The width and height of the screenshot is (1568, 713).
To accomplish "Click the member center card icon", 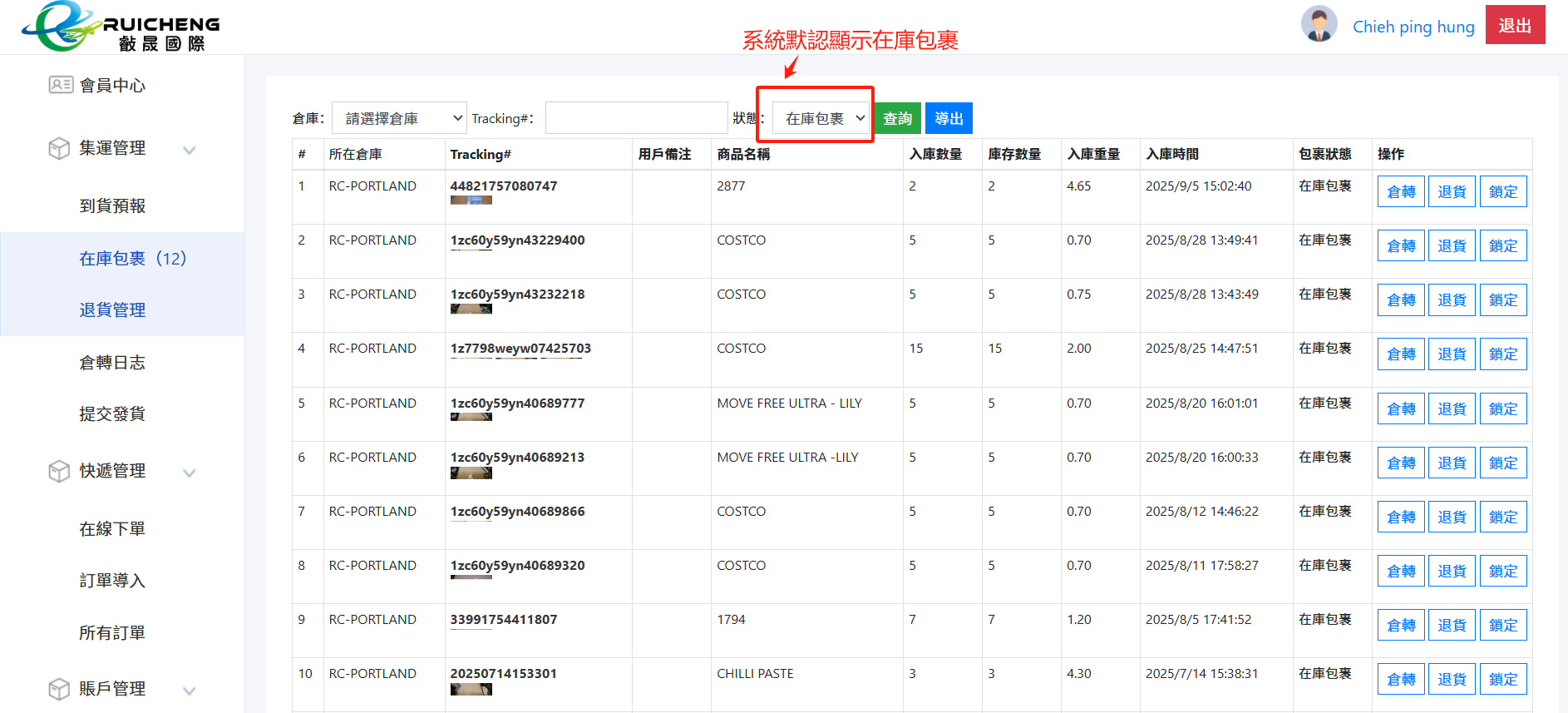I will click(x=61, y=85).
